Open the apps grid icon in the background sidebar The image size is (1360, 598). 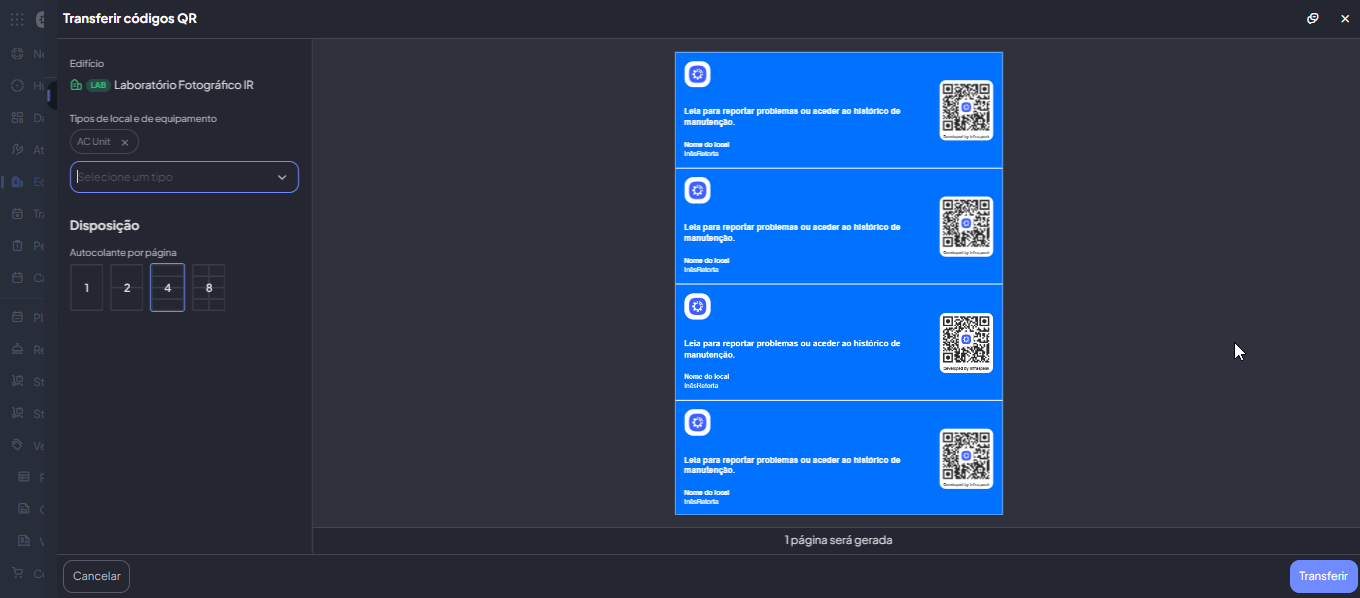coord(17,19)
